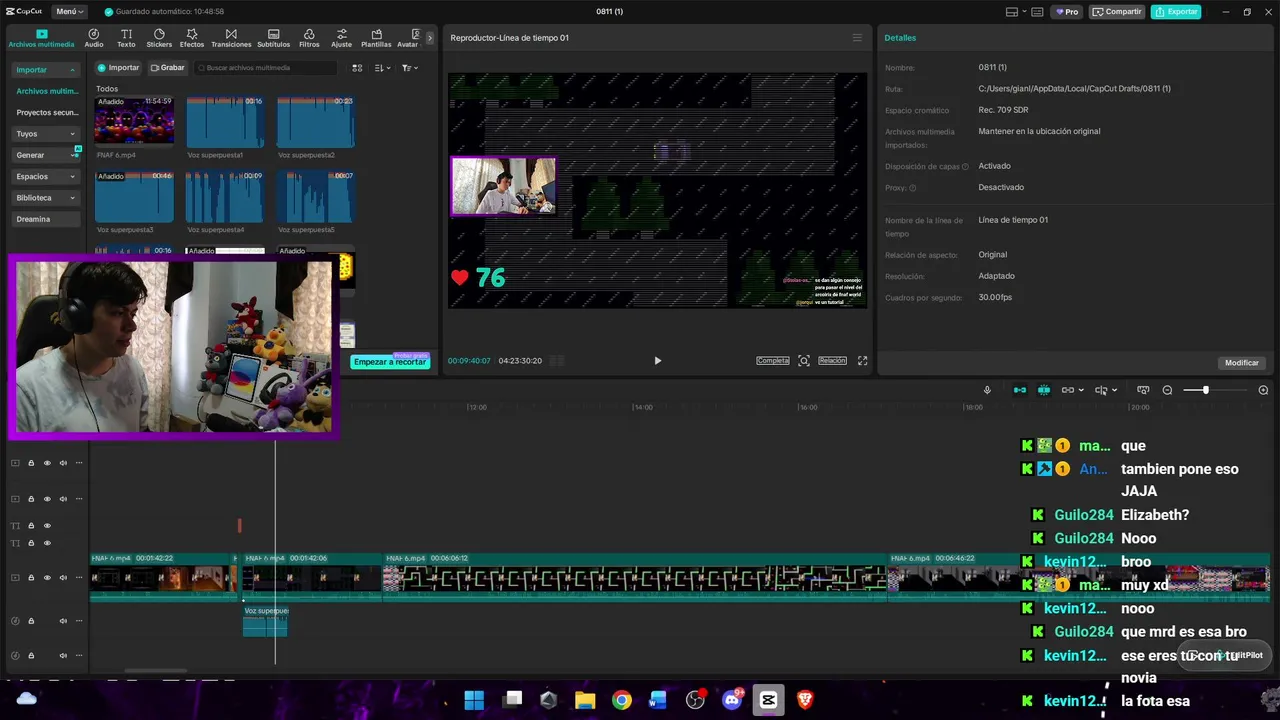The width and height of the screenshot is (1280, 720).
Task: Select the Voz superpuesta2 audio thumbnail
Action: (316, 121)
